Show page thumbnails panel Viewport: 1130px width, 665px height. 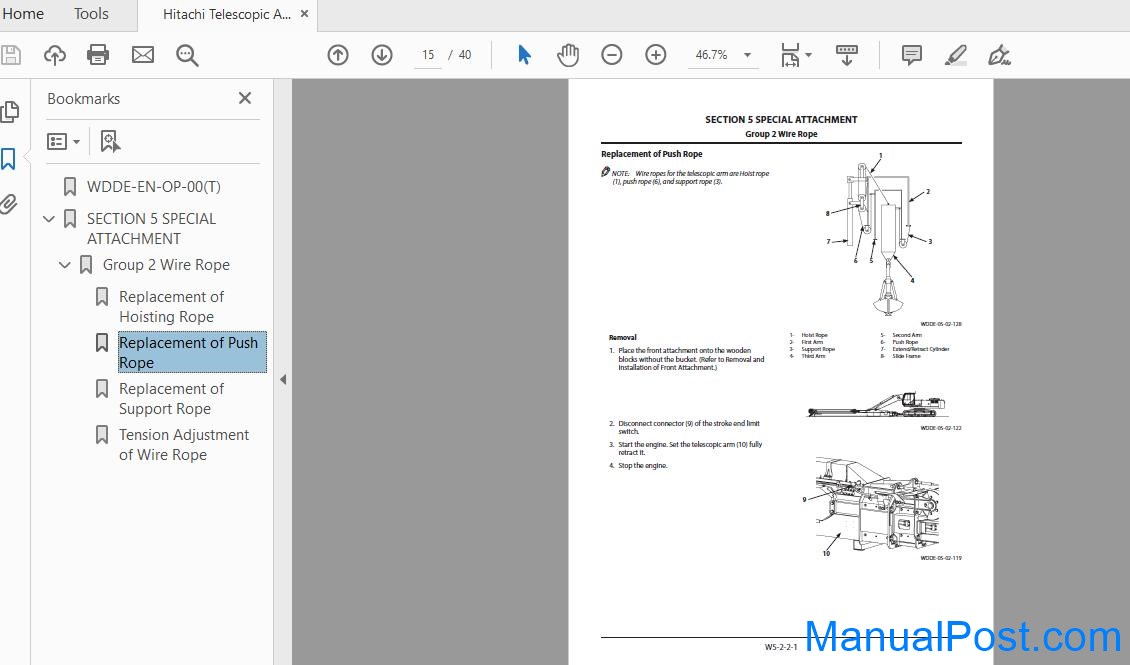coord(10,112)
